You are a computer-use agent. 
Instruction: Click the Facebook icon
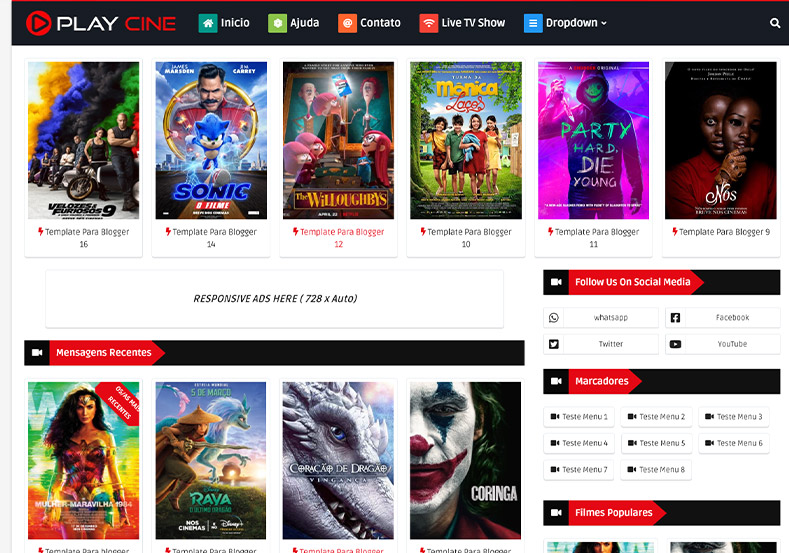coord(675,318)
